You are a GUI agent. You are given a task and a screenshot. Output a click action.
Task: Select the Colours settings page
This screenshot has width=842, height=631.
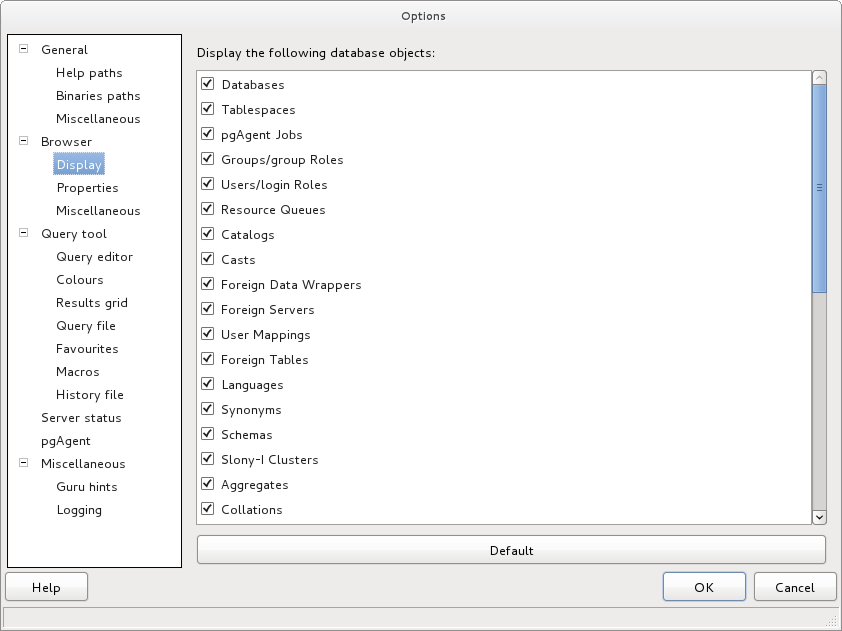coord(80,280)
